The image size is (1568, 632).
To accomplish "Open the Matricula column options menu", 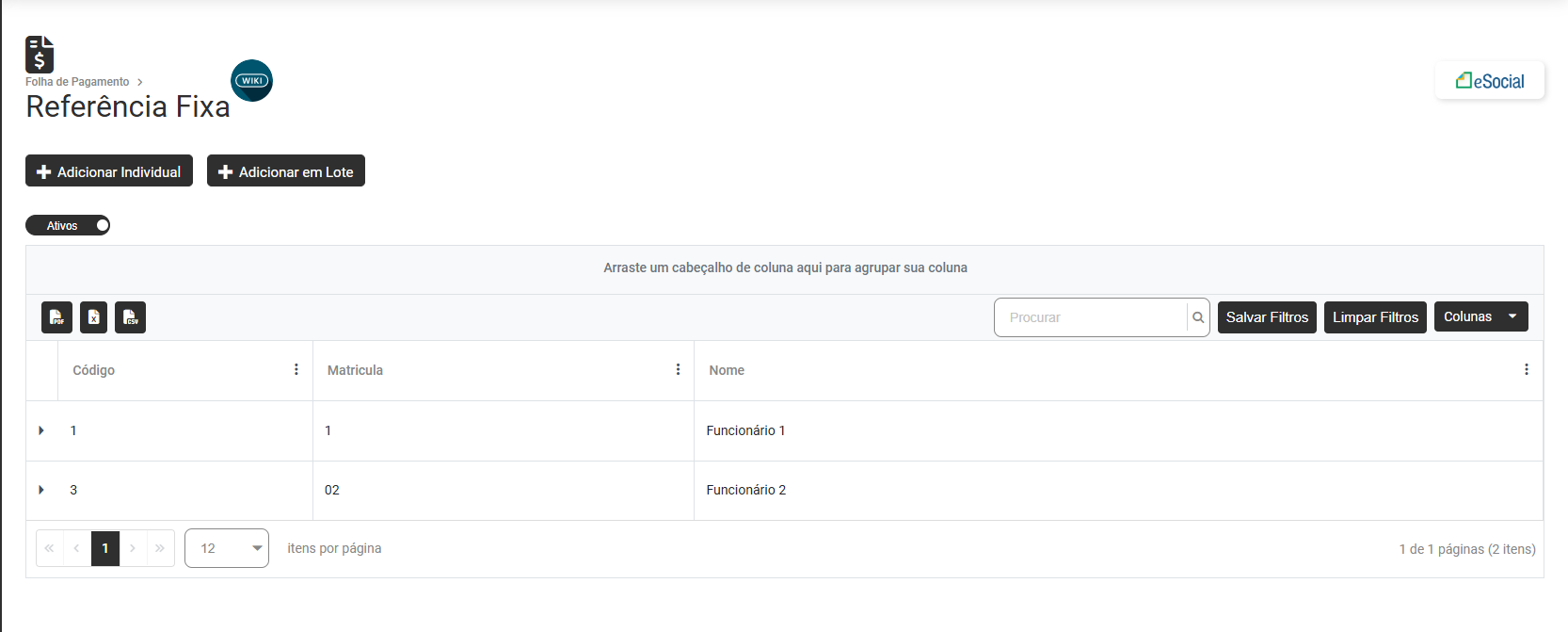I will (678, 370).
